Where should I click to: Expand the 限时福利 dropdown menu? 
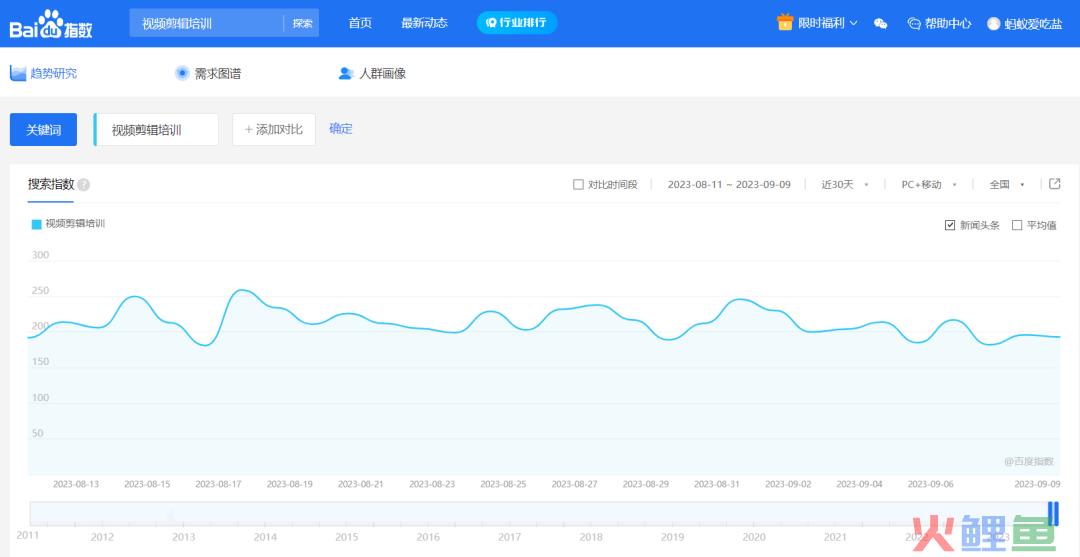click(x=827, y=23)
